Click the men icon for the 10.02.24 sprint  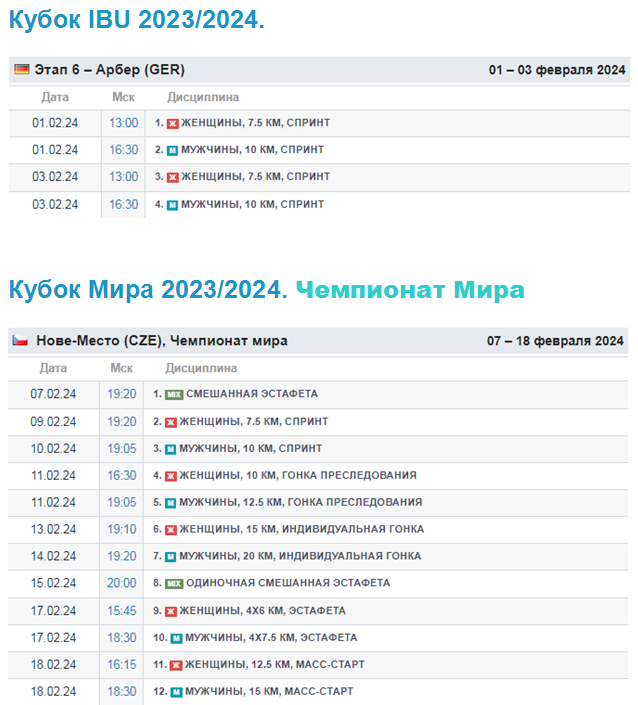pyautogui.click(x=171, y=449)
